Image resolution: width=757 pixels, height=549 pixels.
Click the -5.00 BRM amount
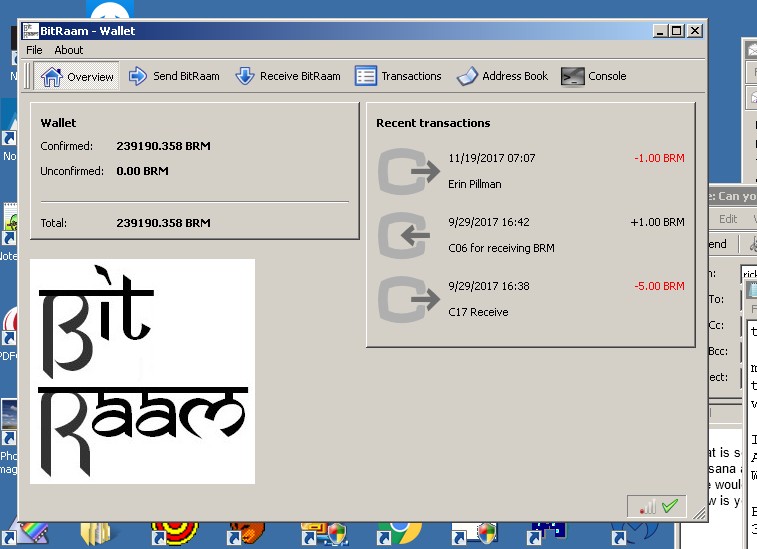[x=659, y=286]
